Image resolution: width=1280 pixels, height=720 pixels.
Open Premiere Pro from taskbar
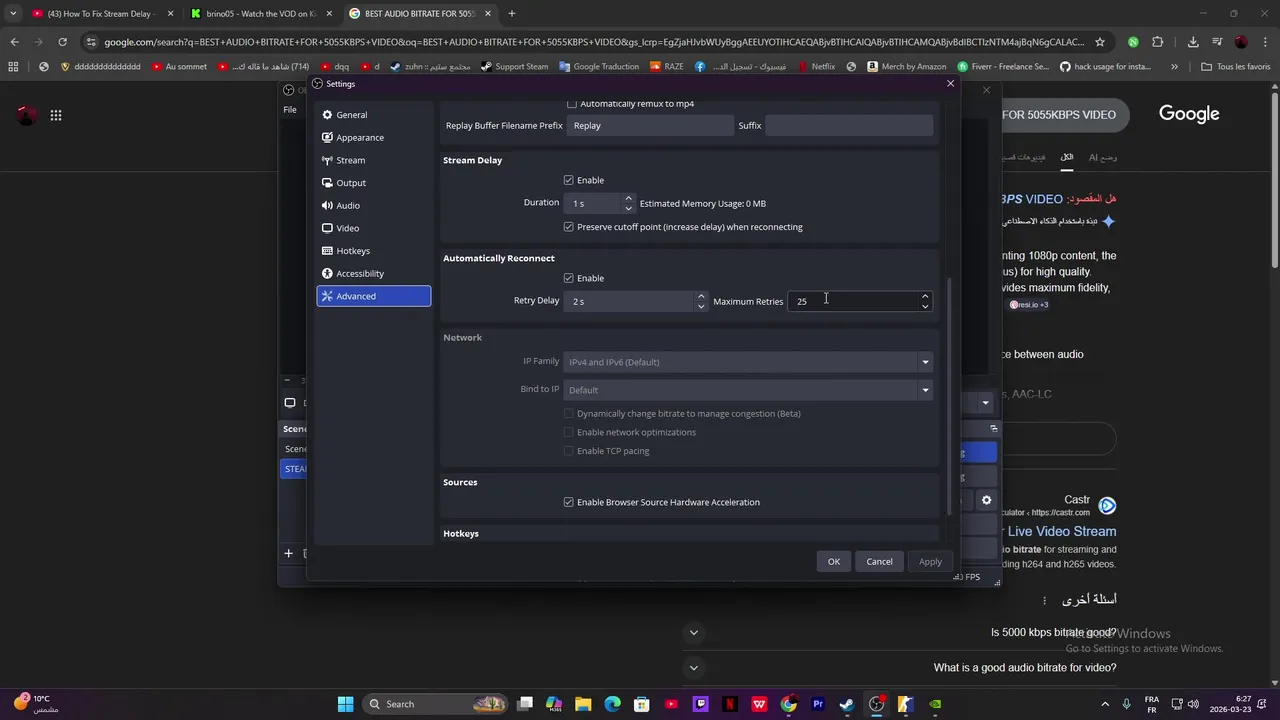coord(818,704)
